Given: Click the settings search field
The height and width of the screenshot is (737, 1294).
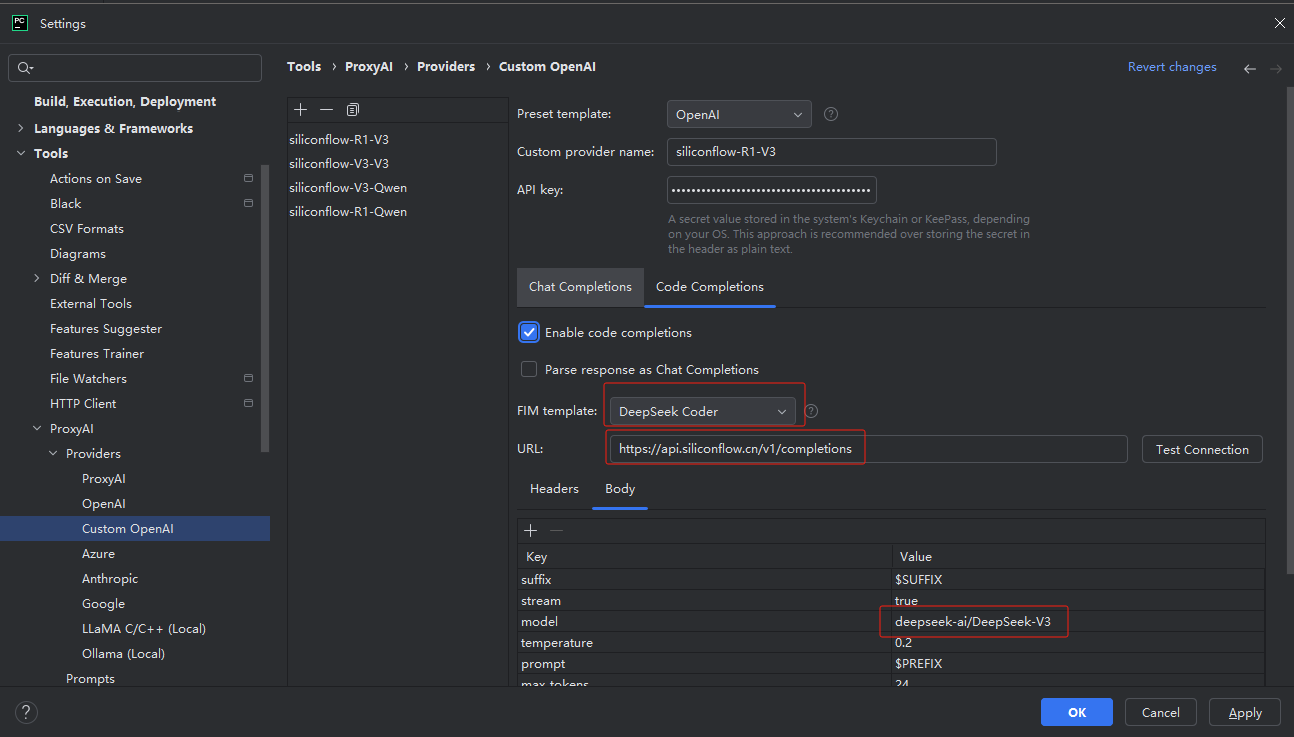Looking at the screenshot, I should [x=135, y=68].
